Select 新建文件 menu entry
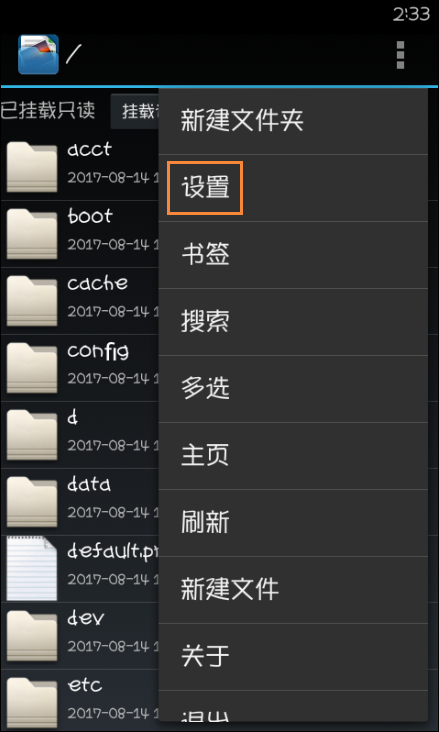This screenshot has height=732, width=439. (x=293, y=590)
